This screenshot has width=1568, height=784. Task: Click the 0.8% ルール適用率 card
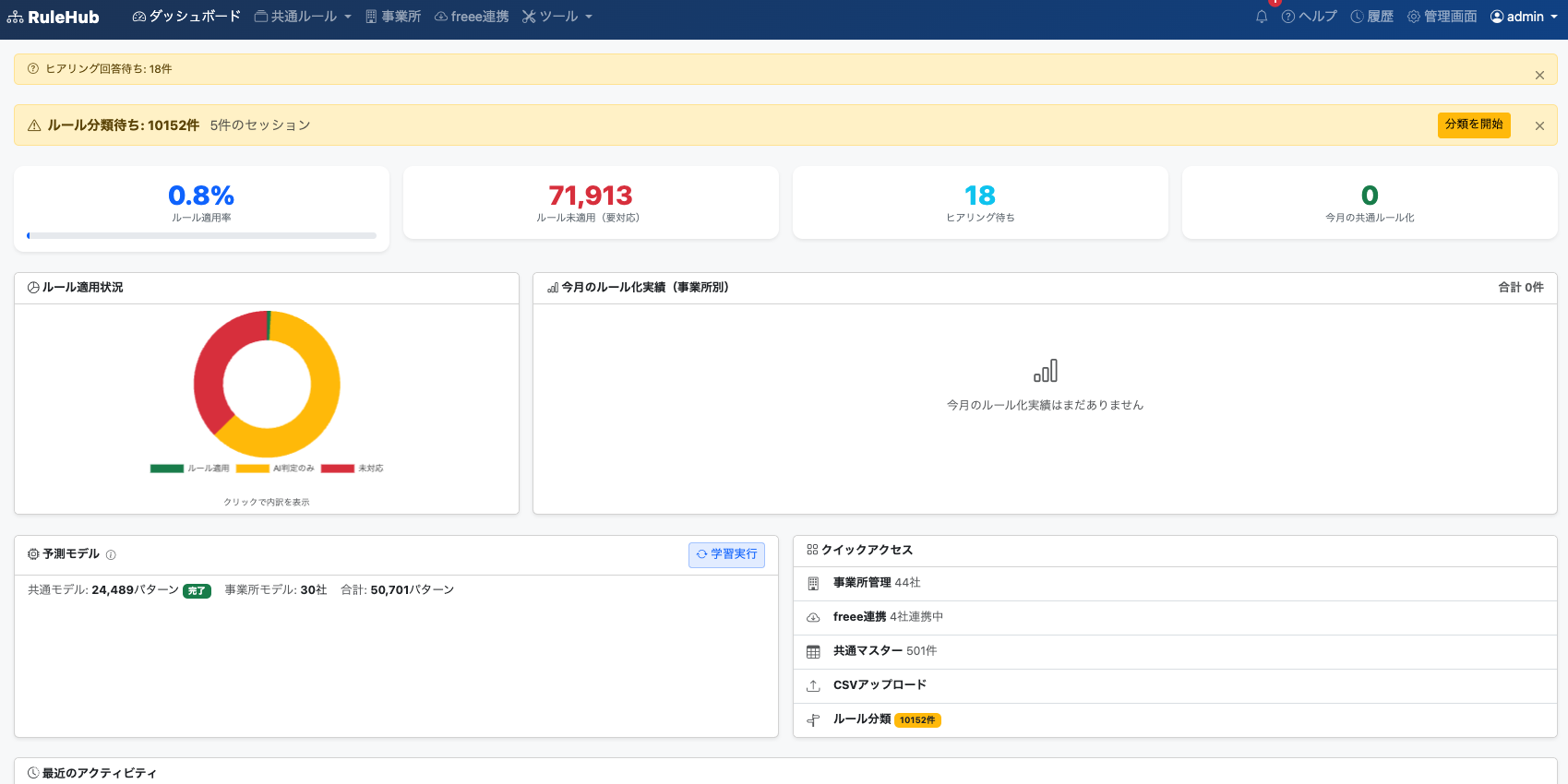(x=201, y=208)
